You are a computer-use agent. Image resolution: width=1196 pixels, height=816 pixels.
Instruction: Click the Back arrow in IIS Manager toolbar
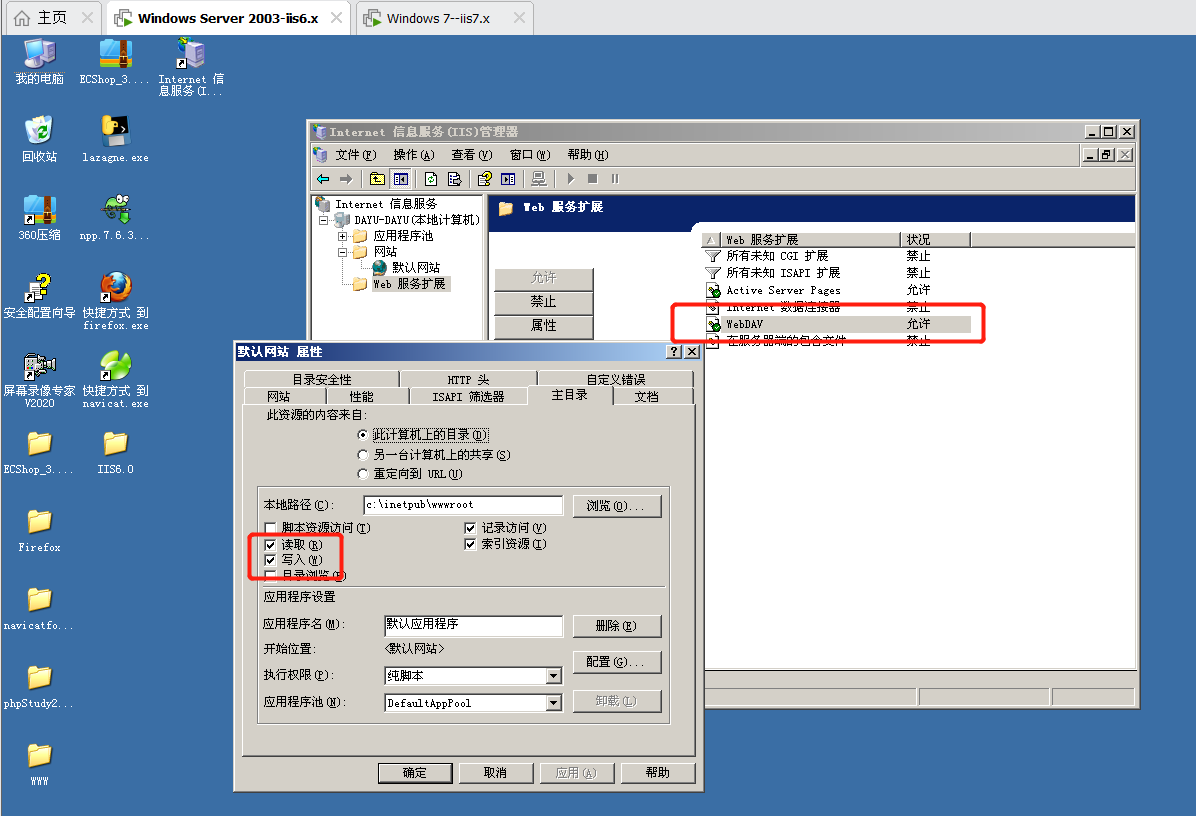tap(323, 179)
